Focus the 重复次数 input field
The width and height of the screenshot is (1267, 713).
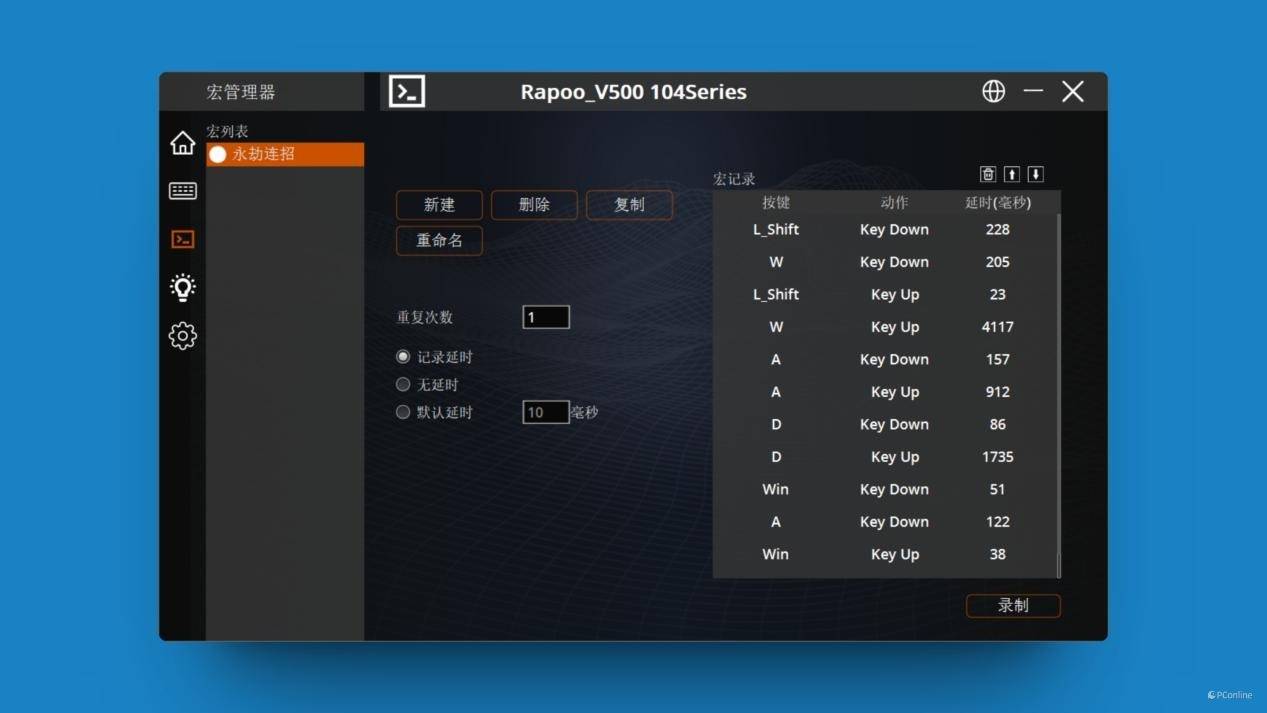coord(546,317)
